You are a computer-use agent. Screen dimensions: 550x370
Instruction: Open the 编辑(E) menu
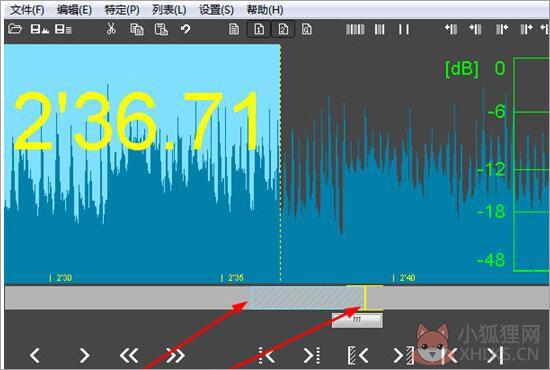click(74, 10)
